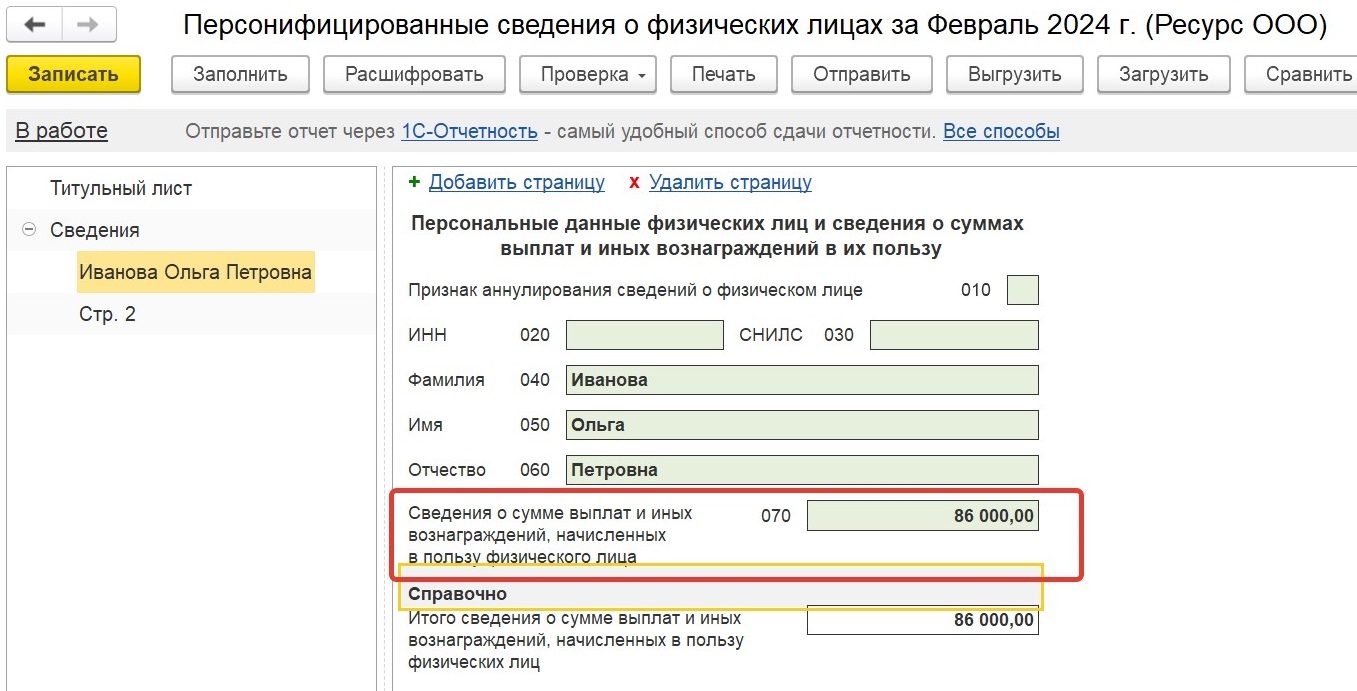The height and width of the screenshot is (691, 1357).
Task: Click the ИНН input field 020
Action: click(644, 335)
